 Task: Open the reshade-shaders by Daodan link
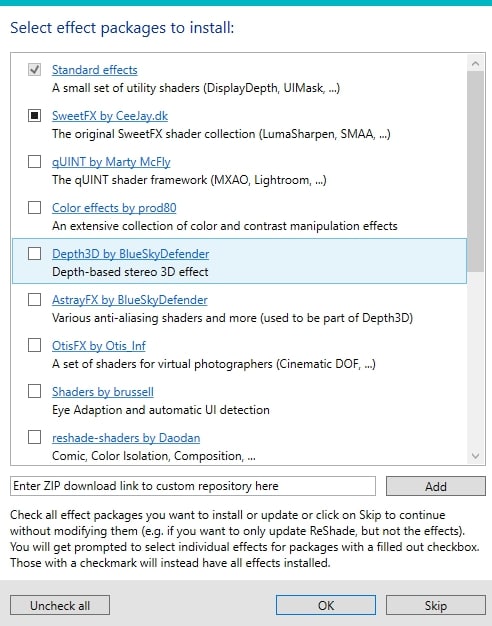[126, 438]
